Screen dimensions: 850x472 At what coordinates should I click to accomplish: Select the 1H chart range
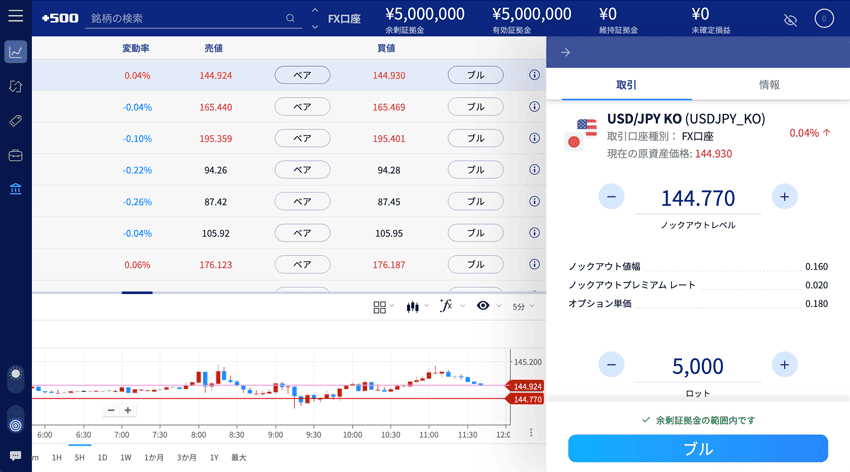coord(56,457)
